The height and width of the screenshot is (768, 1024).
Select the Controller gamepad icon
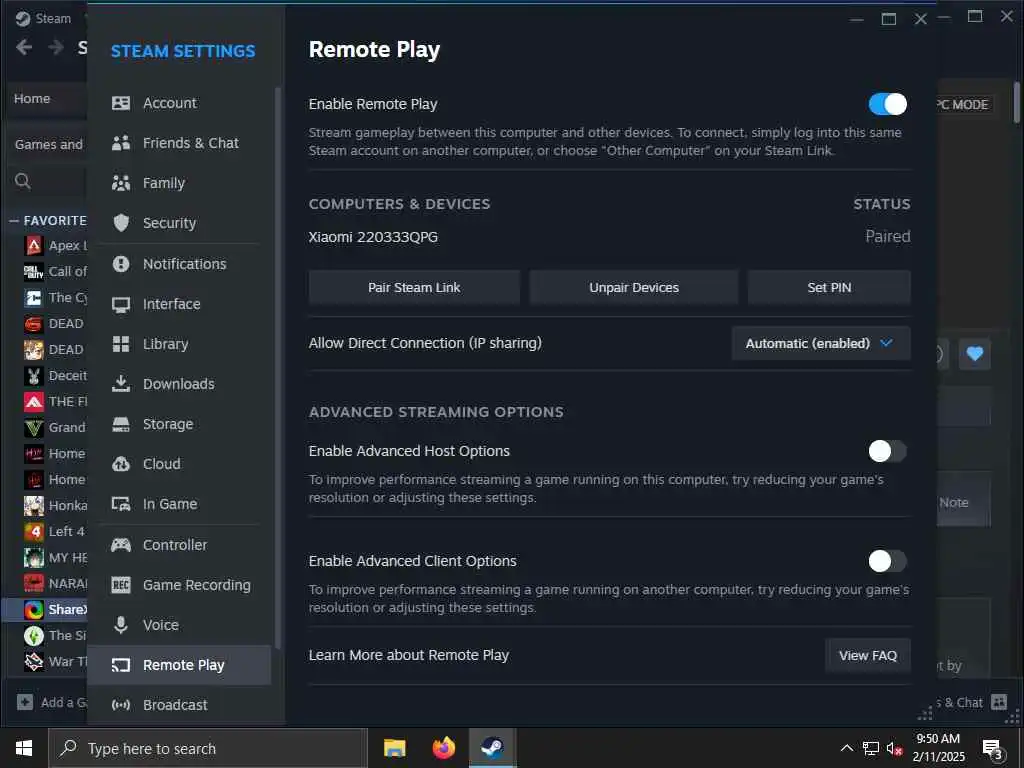coord(121,545)
